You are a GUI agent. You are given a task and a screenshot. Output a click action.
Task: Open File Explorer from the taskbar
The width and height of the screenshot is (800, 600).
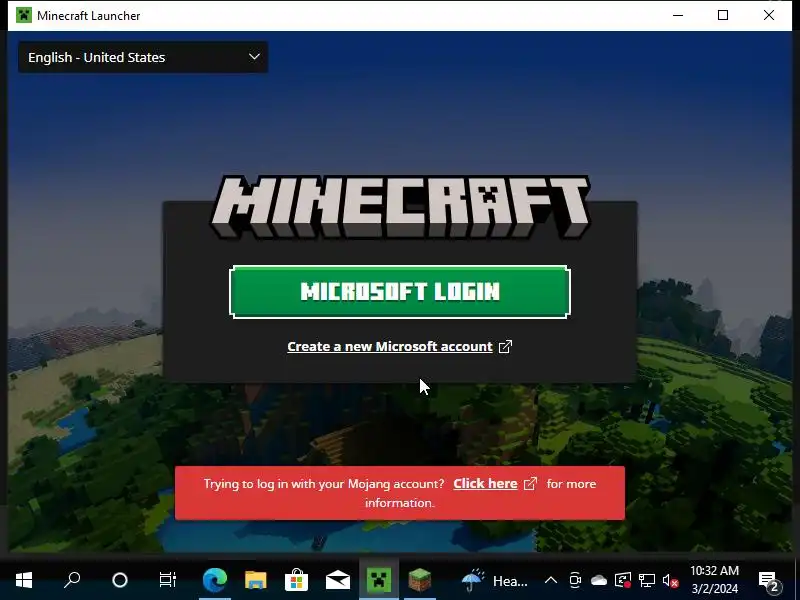256,580
